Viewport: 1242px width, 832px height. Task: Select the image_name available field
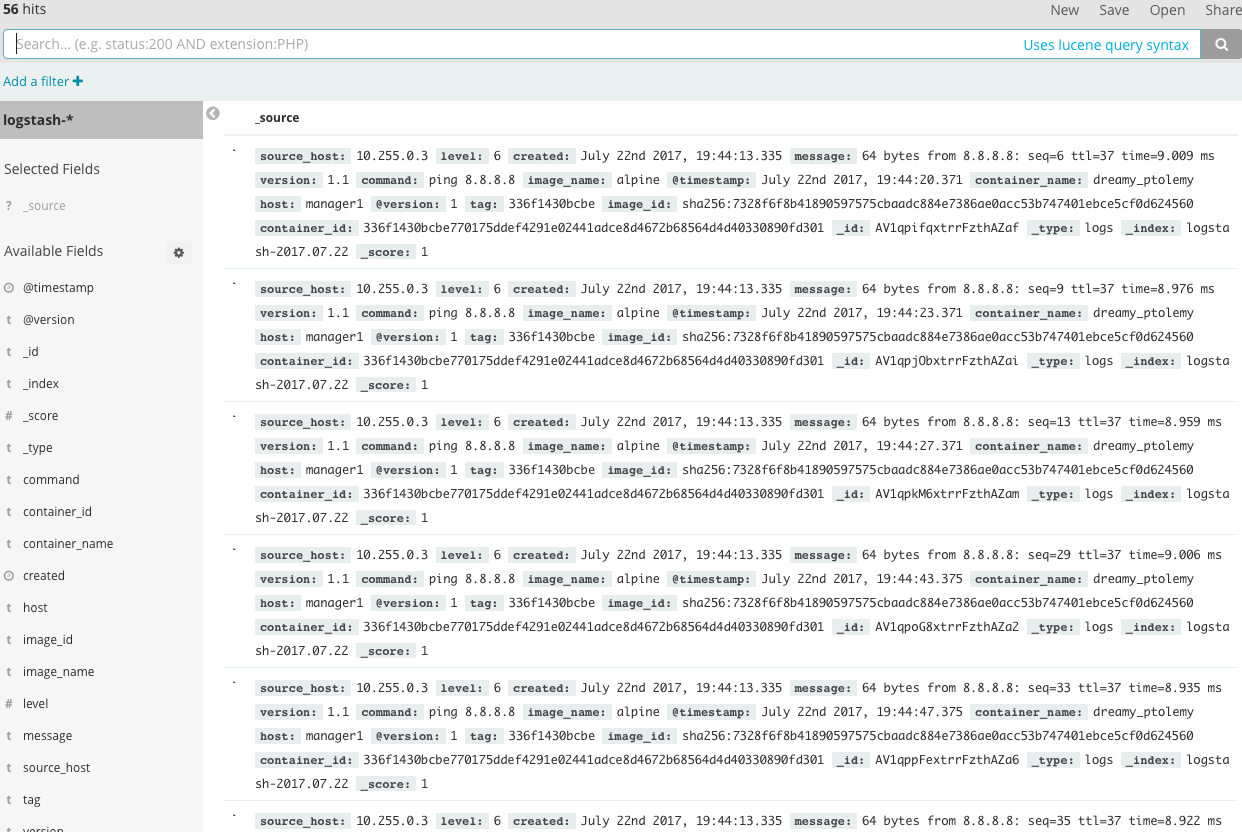point(58,672)
